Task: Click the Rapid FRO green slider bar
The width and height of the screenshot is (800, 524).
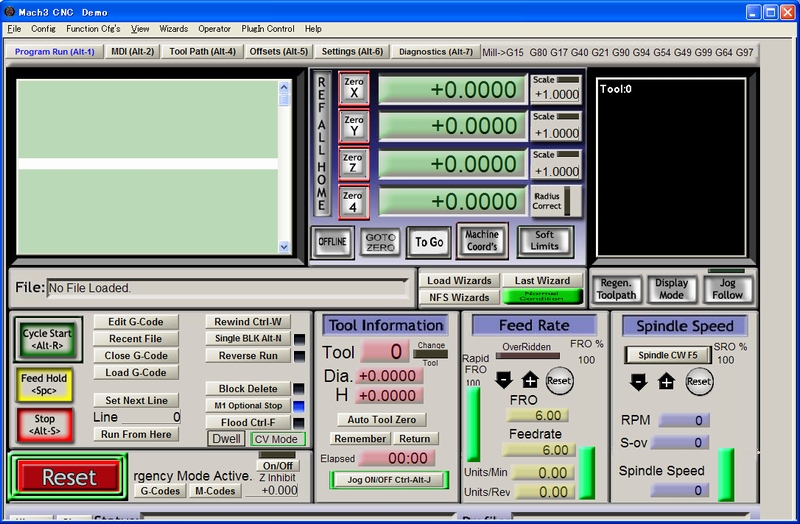Action: tap(472, 424)
